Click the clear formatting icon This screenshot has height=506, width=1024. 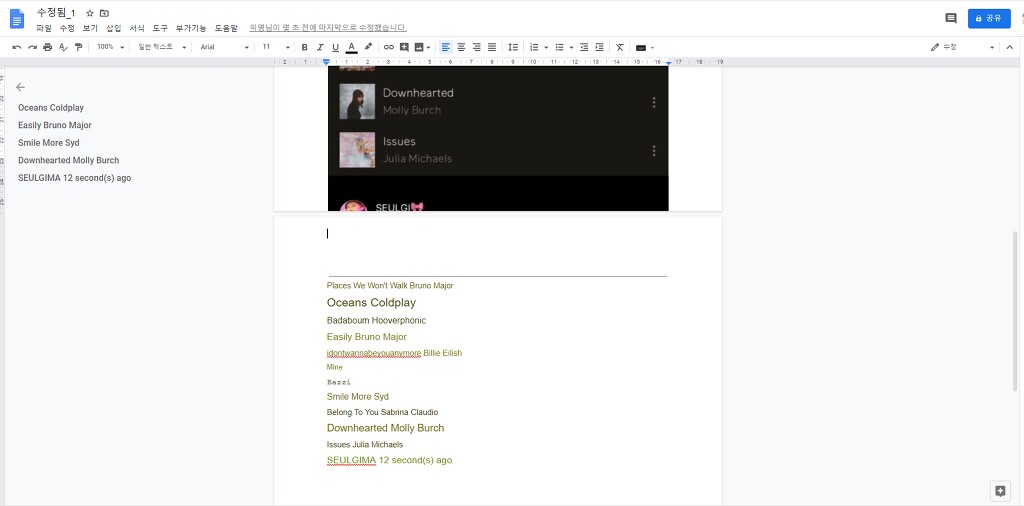click(x=619, y=47)
